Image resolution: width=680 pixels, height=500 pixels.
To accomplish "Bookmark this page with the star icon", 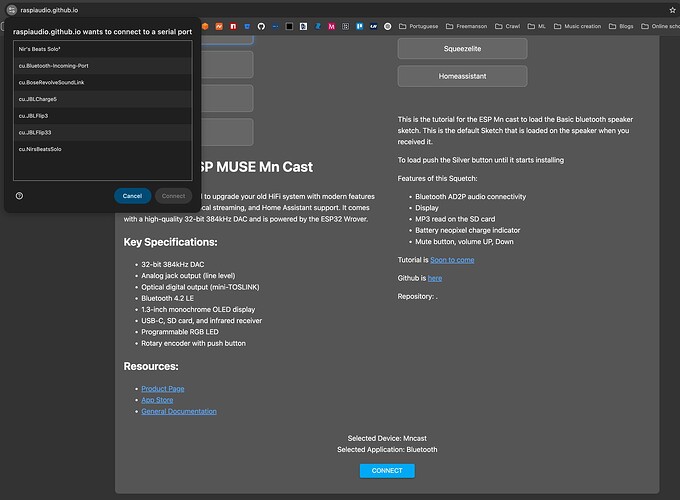I will coord(672,9).
